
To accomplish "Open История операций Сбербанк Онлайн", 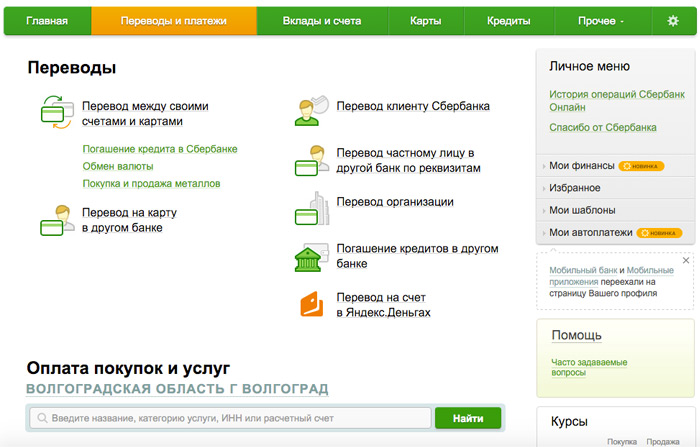I will tap(617, 101).
